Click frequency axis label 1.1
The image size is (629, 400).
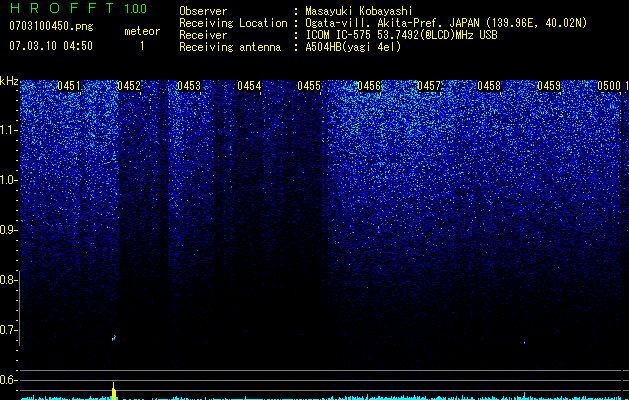click(8, 130)
